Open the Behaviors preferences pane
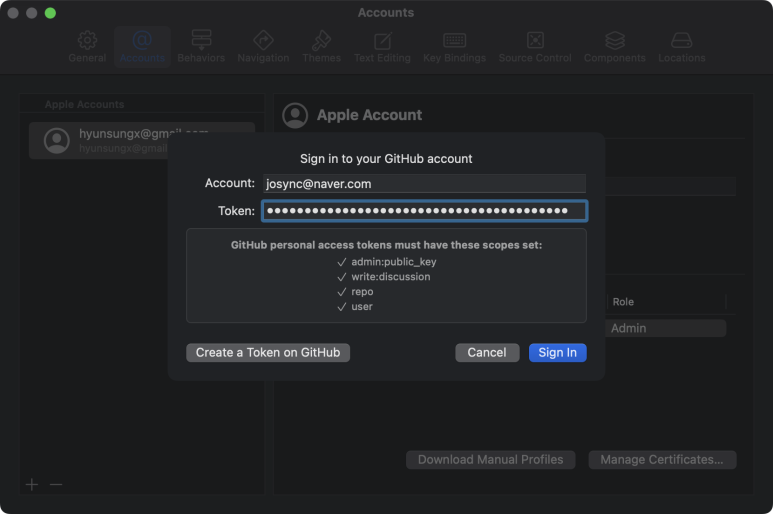 point(201,47)
